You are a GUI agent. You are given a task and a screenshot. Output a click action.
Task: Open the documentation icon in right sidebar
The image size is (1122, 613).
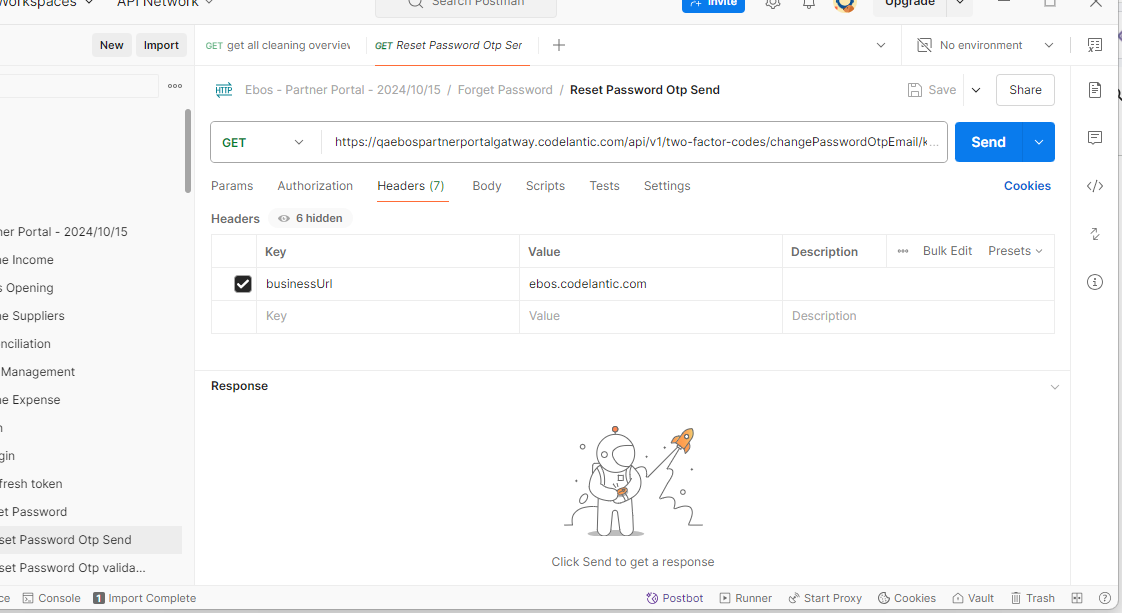pyautogui.click(x=1095, y=89)
